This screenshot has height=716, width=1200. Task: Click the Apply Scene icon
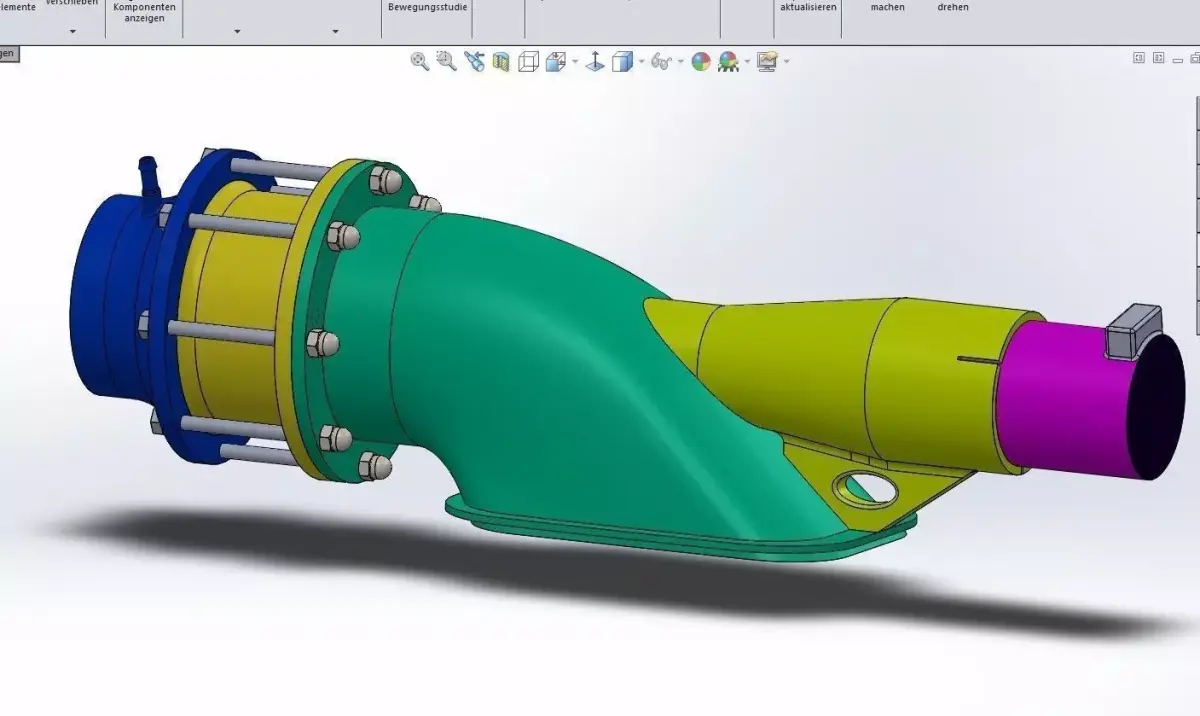click(728, 62)
